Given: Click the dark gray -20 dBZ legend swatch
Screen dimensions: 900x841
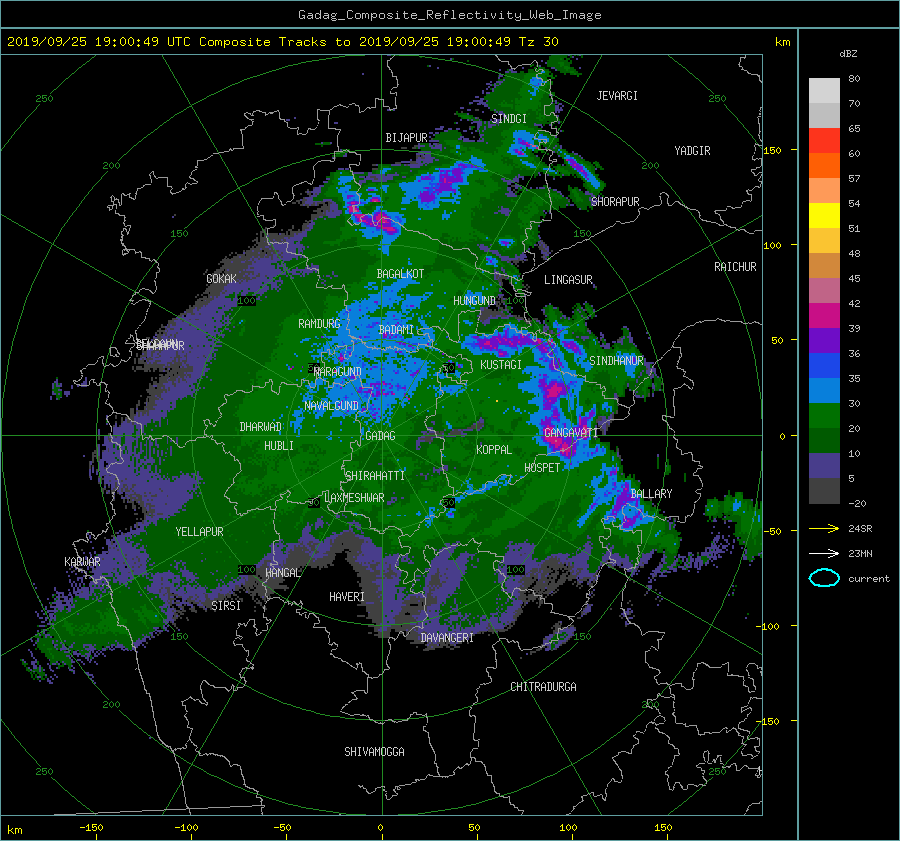Looking at the screenshot, I should 824,490.
